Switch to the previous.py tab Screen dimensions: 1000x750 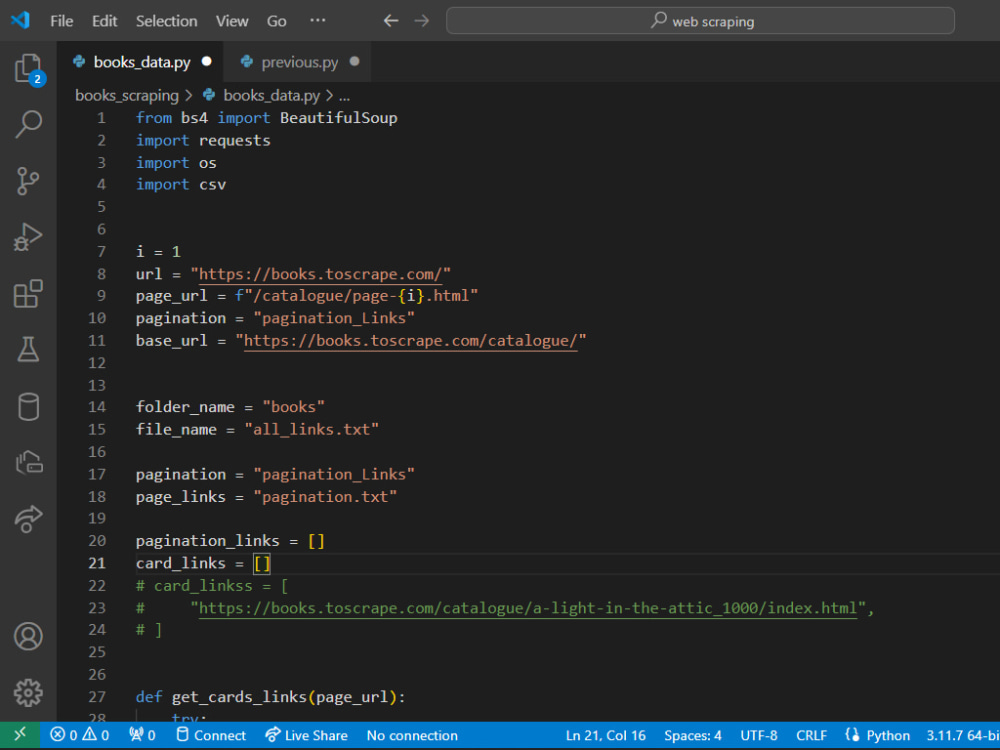298,62
